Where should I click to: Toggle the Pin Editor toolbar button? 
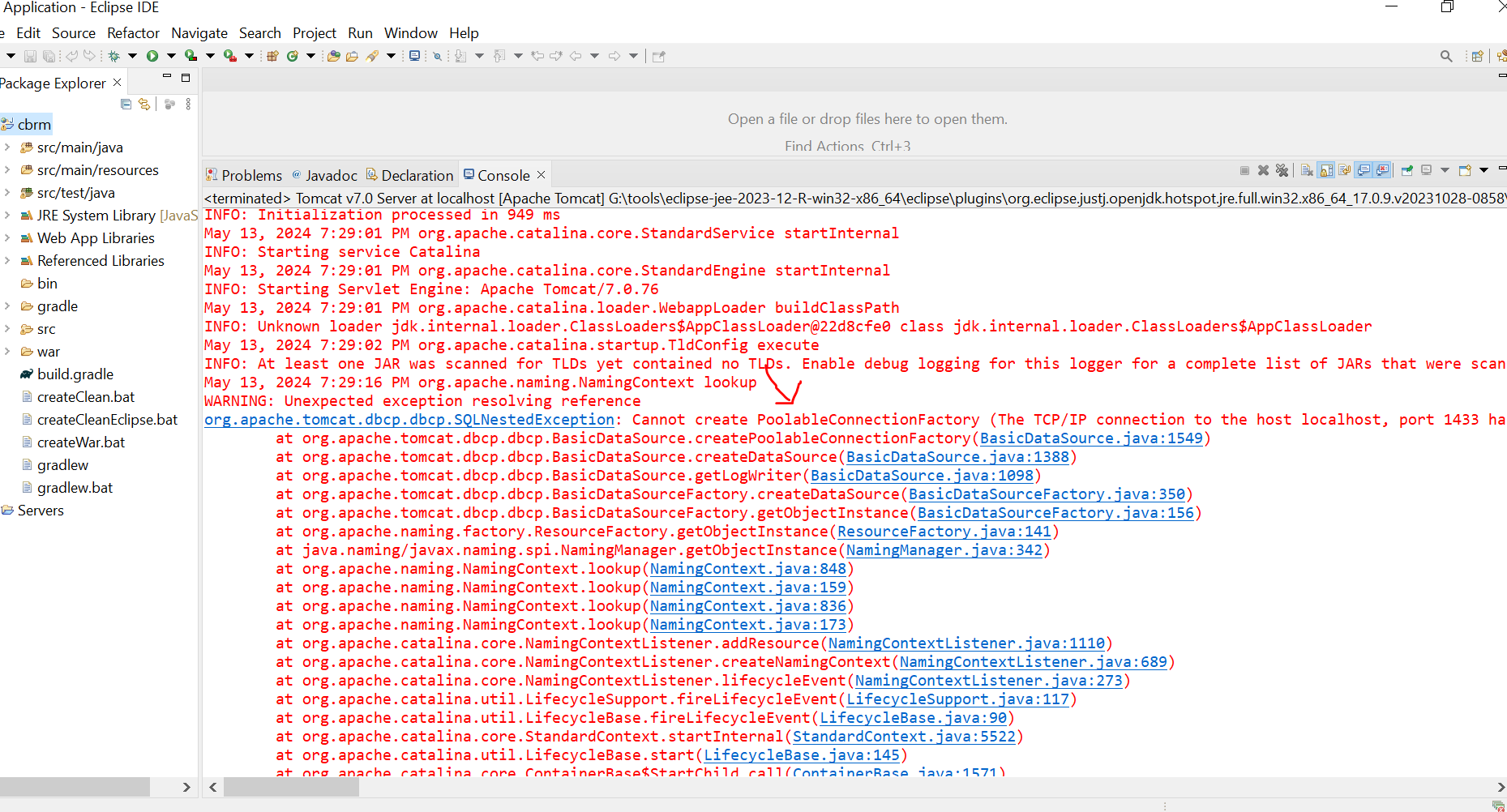tap(658, 56)
